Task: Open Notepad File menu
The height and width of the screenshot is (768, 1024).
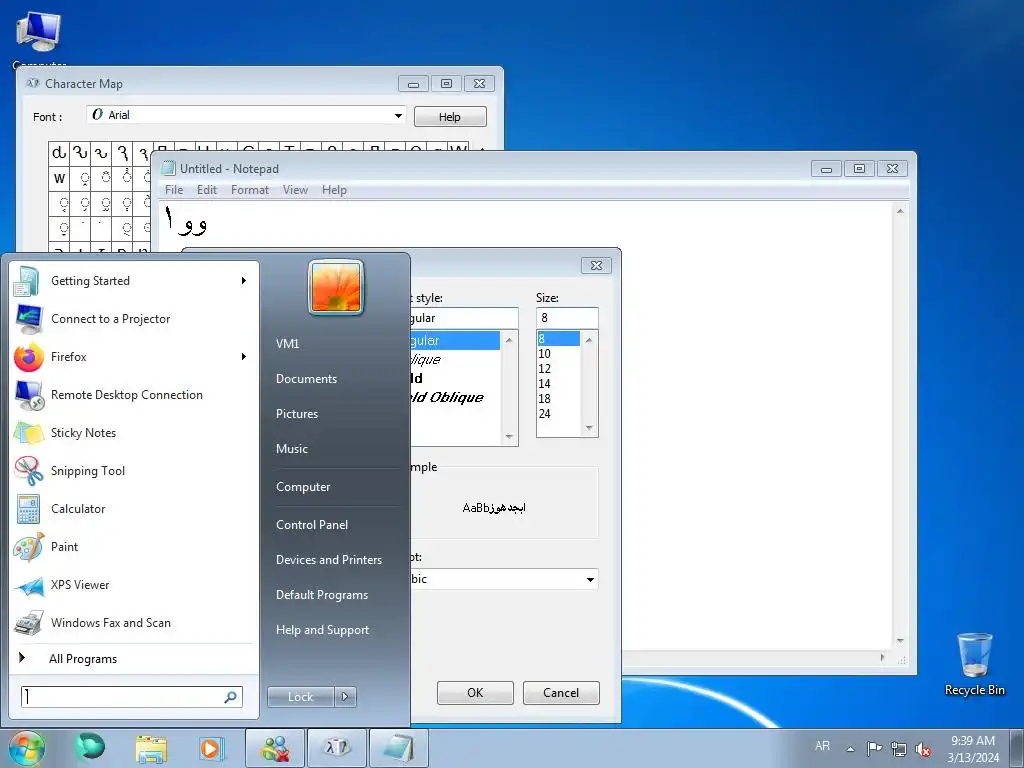Action: click(x=174, y=190)
